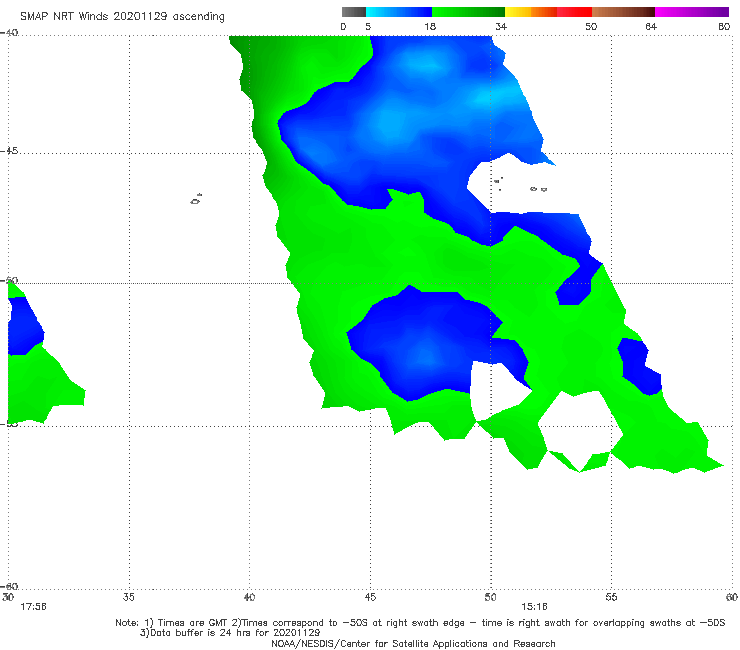Click the latitude axis label '-60'
The width and height of the screenshot is (740, 650).
click(9, 586)
